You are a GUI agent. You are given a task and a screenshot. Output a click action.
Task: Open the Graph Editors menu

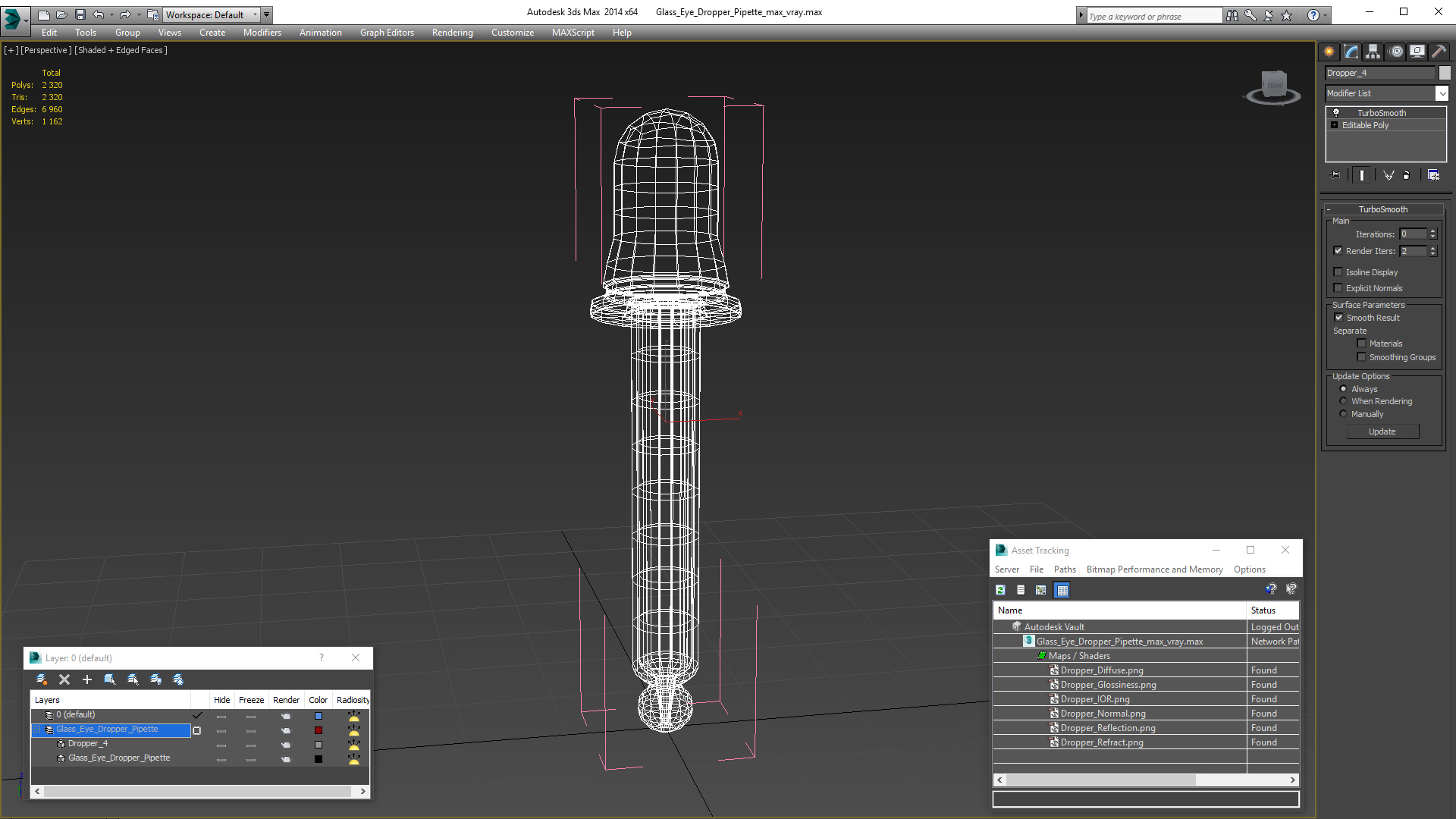tap(387, 33)
